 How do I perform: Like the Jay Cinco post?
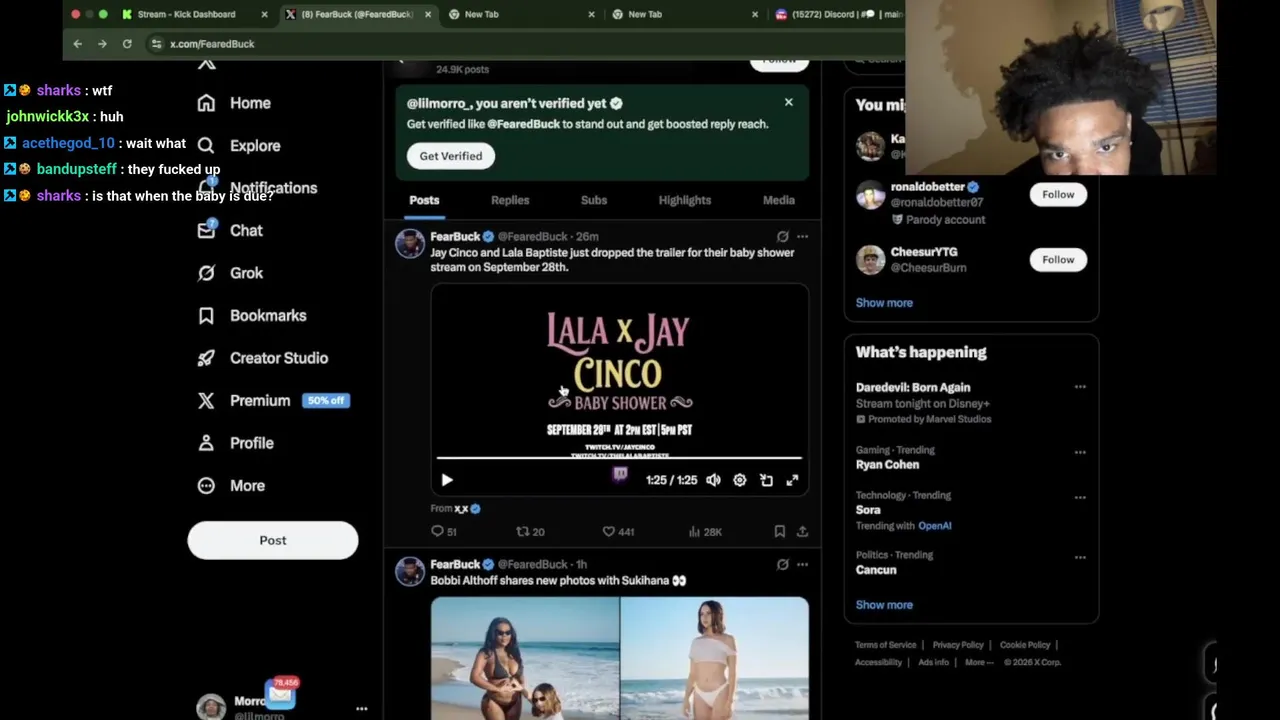(x=618, y=532)
